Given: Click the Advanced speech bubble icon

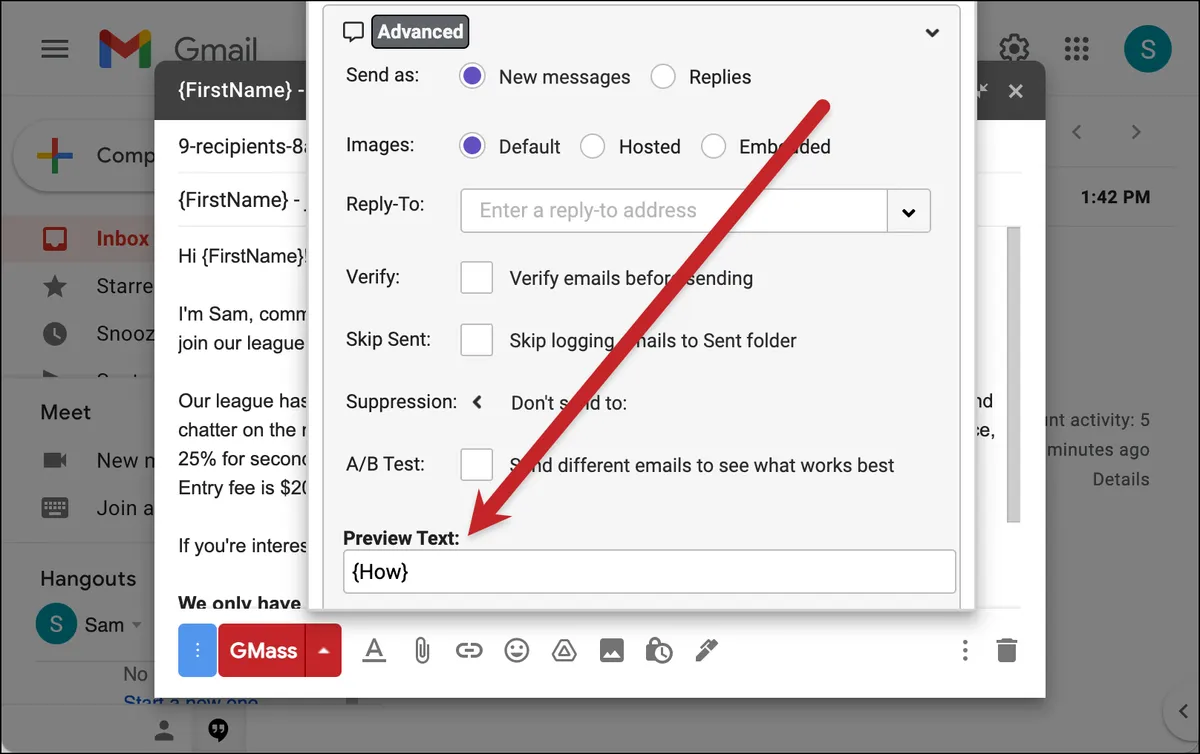Looking at the screenshot, I should (x=353, y=32).
